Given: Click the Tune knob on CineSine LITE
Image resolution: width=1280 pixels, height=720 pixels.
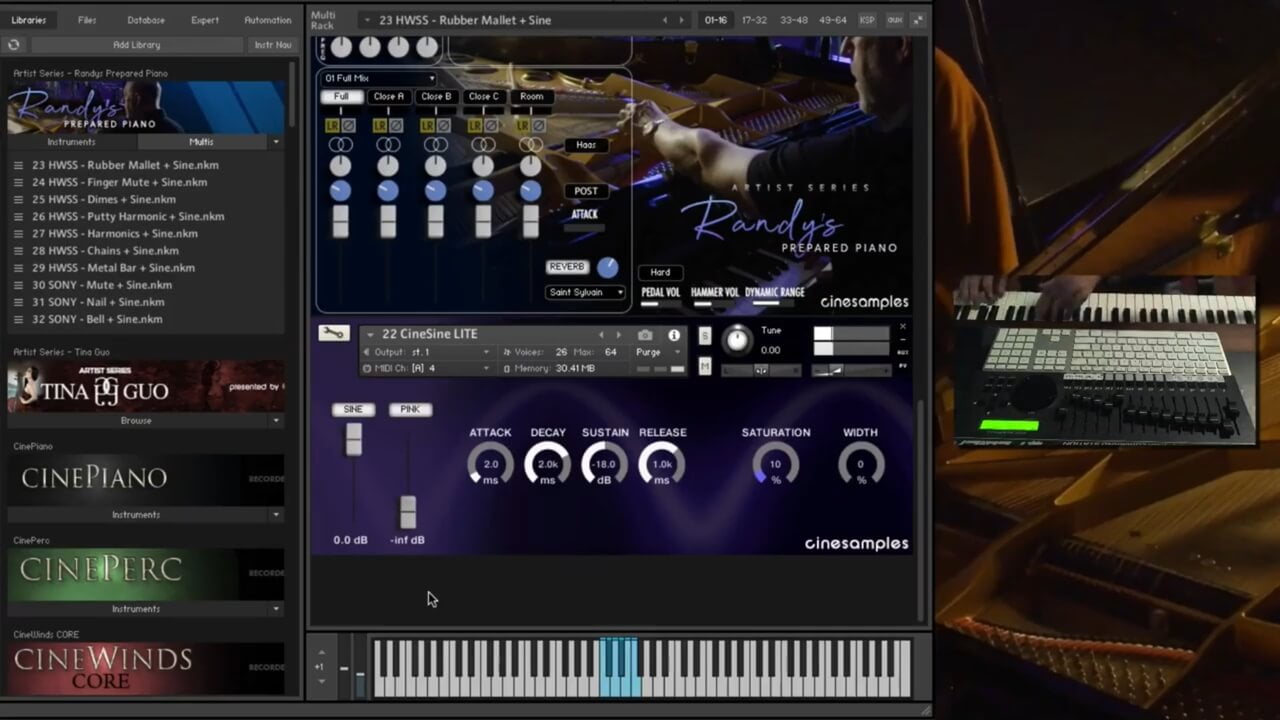Looking at the screenshot, I should [737, 340].
